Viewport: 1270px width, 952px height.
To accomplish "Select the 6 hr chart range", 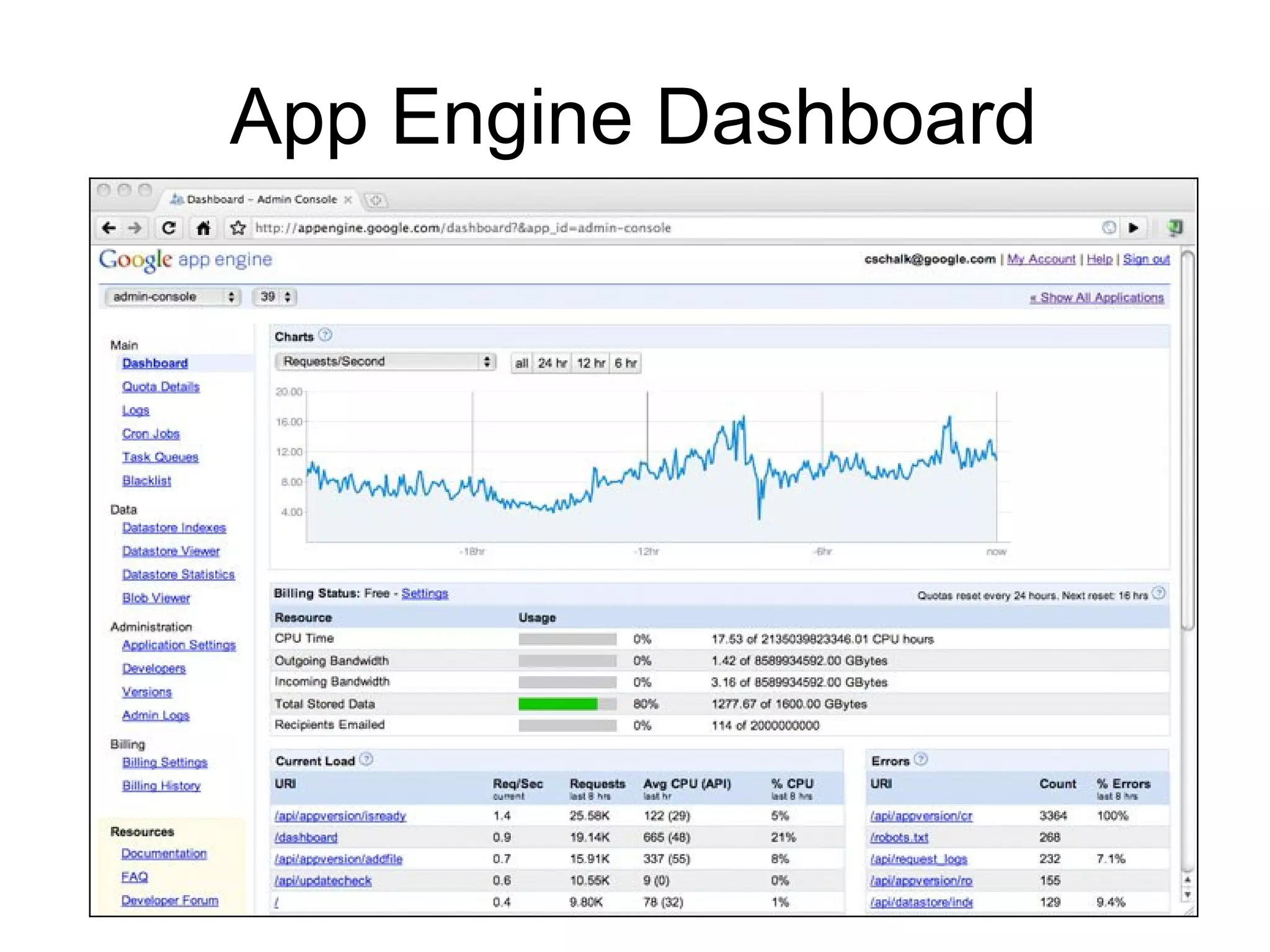I will tap(625, 363).
